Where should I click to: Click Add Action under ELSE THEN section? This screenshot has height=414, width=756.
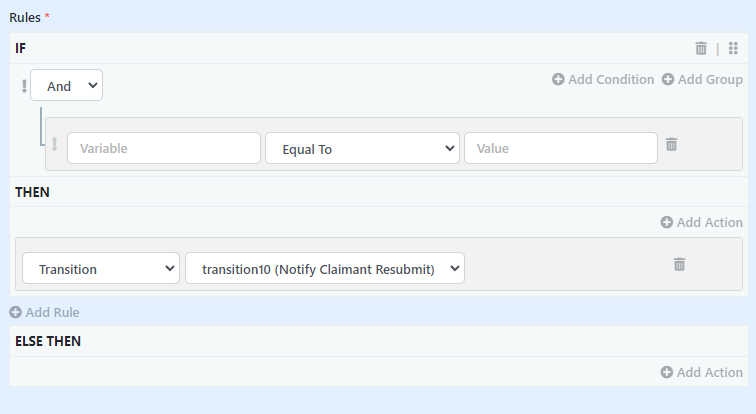702,372
